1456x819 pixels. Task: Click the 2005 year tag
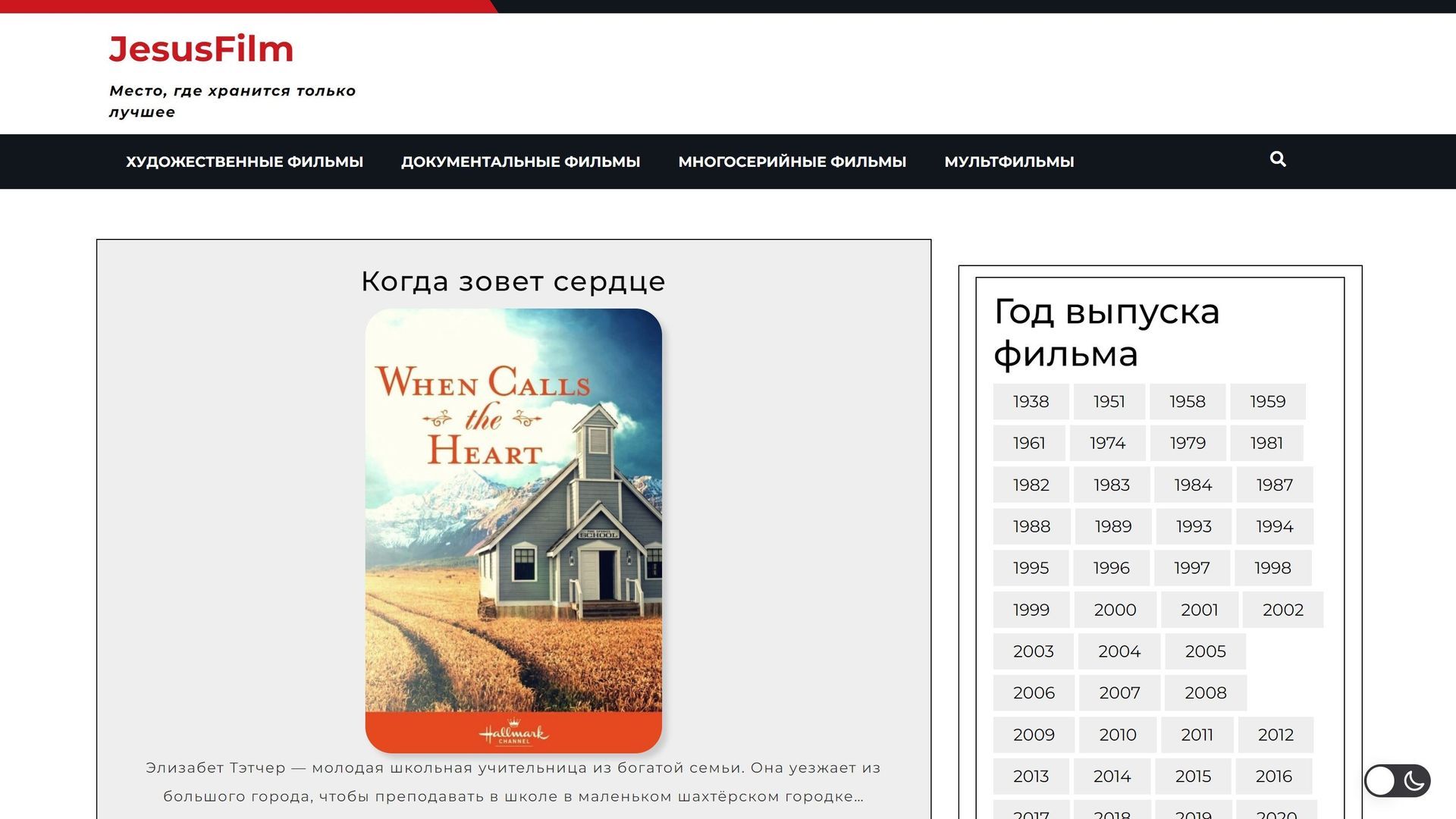(x=1205, y=651)
